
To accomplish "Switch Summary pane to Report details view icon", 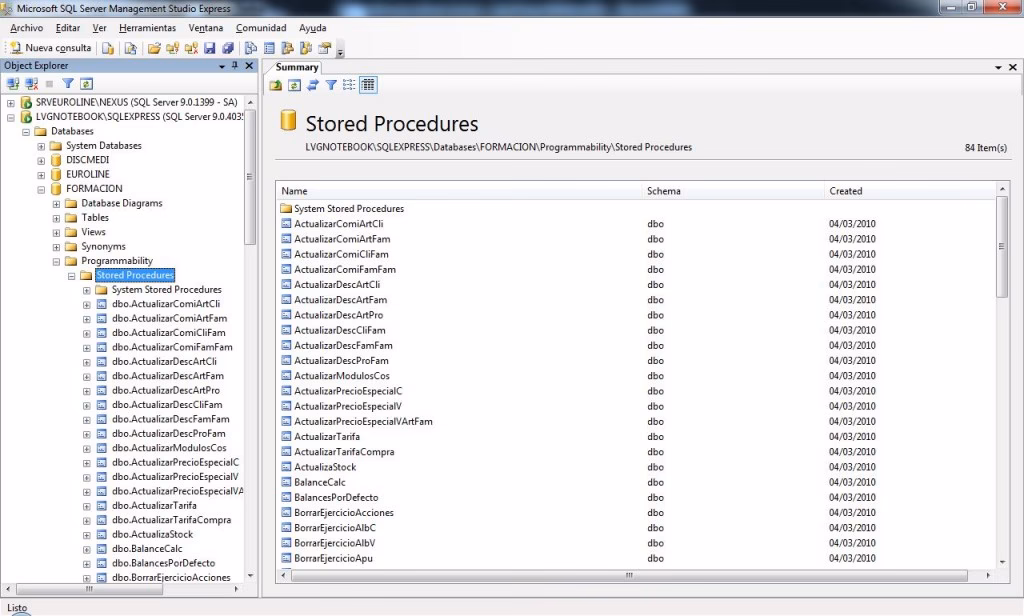I will coord(368,85).
